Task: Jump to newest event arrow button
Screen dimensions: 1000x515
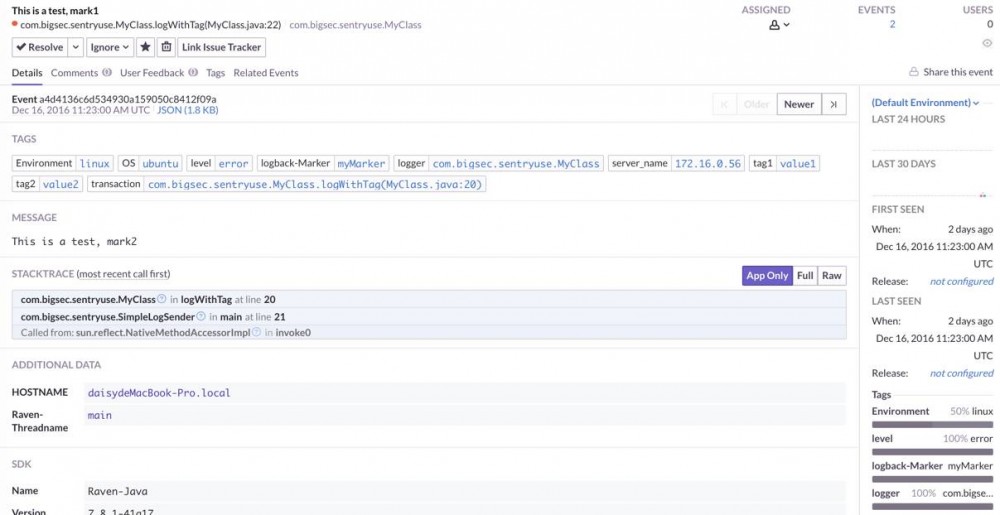Action: [834, 105]
